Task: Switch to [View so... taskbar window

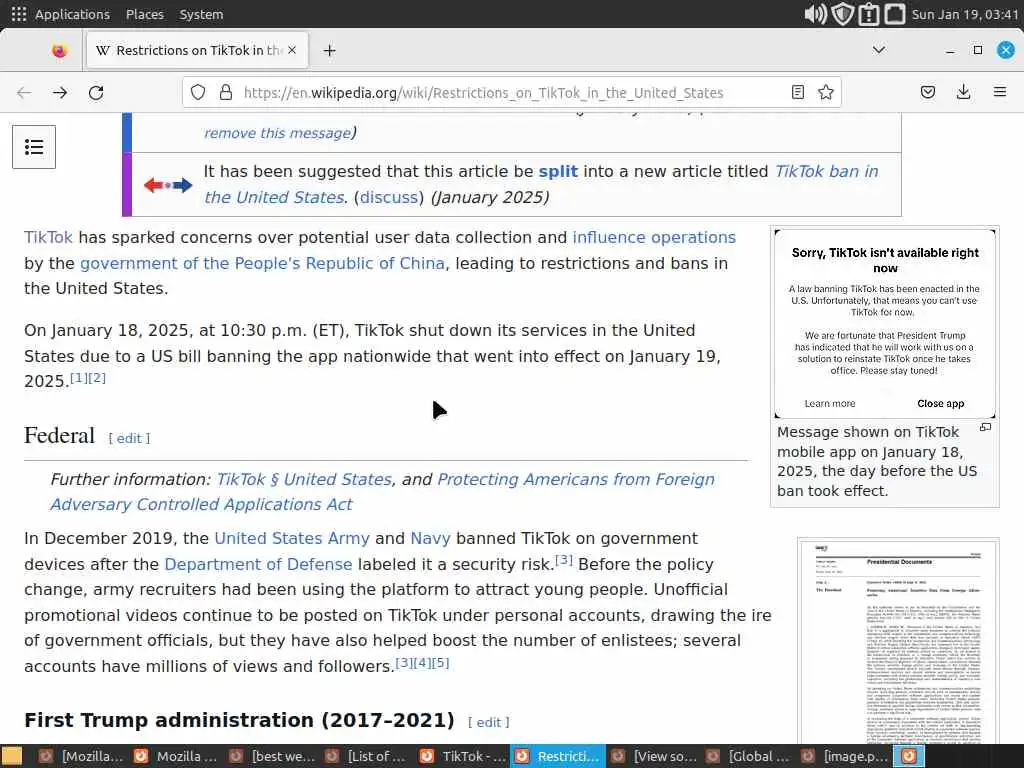Action: point(653,756)
